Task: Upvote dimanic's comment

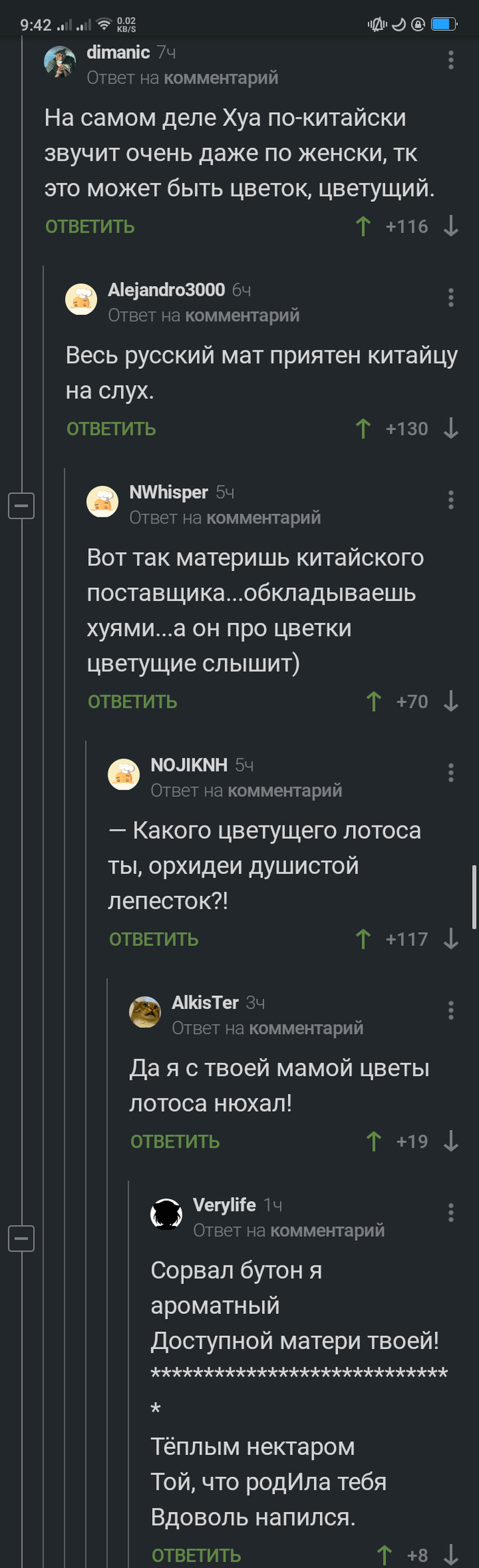Action: click(363, 227)
